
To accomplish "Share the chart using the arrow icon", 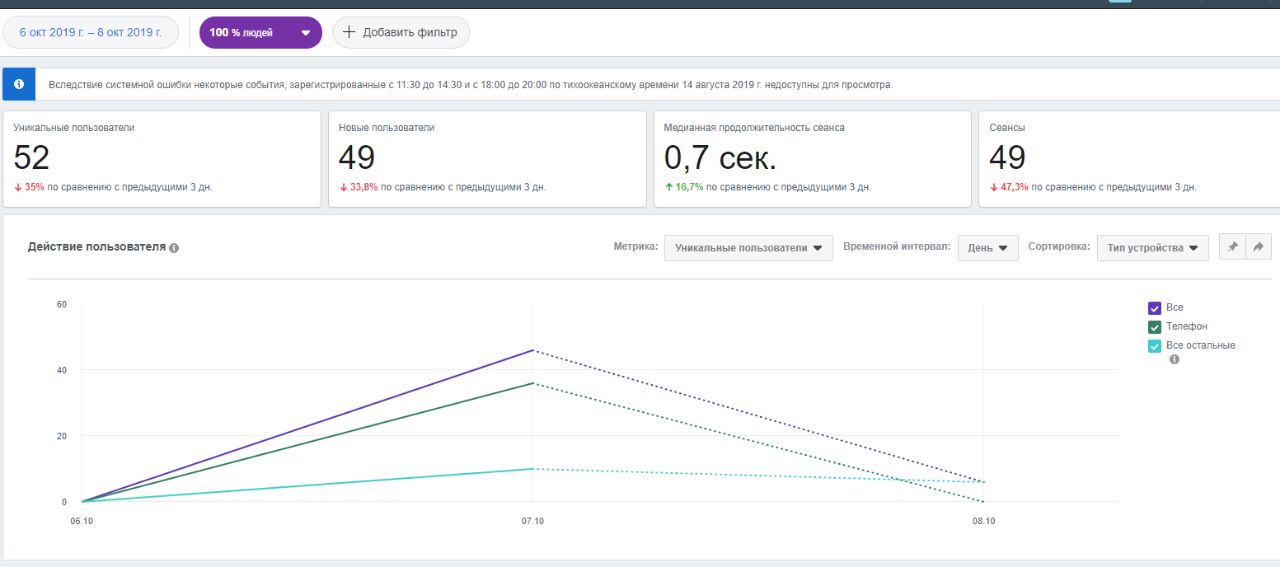I will click(x=1258, y=247).
